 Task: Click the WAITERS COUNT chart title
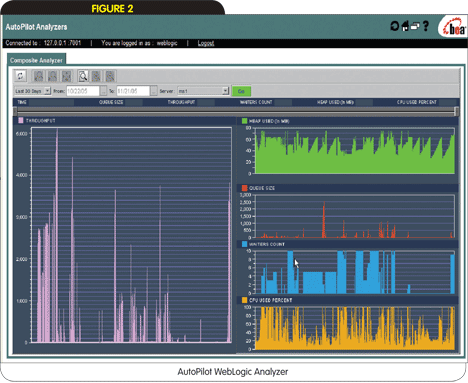267,244
